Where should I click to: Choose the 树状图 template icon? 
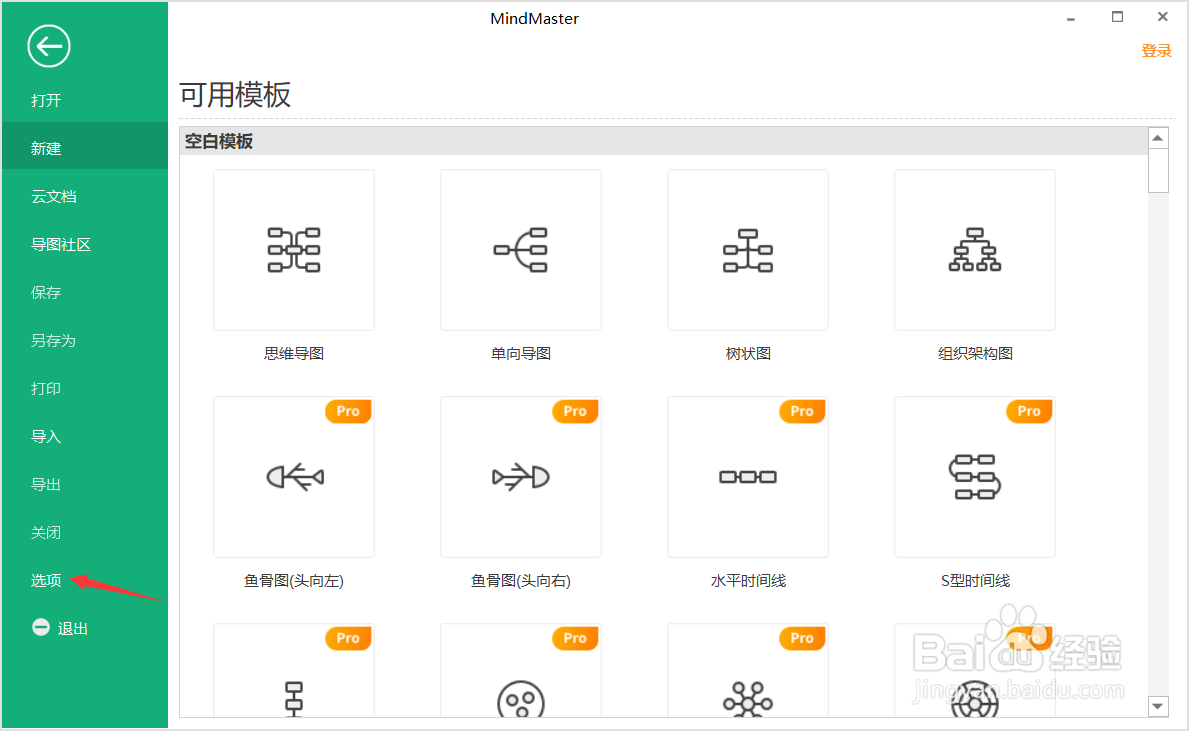point(748,250)
